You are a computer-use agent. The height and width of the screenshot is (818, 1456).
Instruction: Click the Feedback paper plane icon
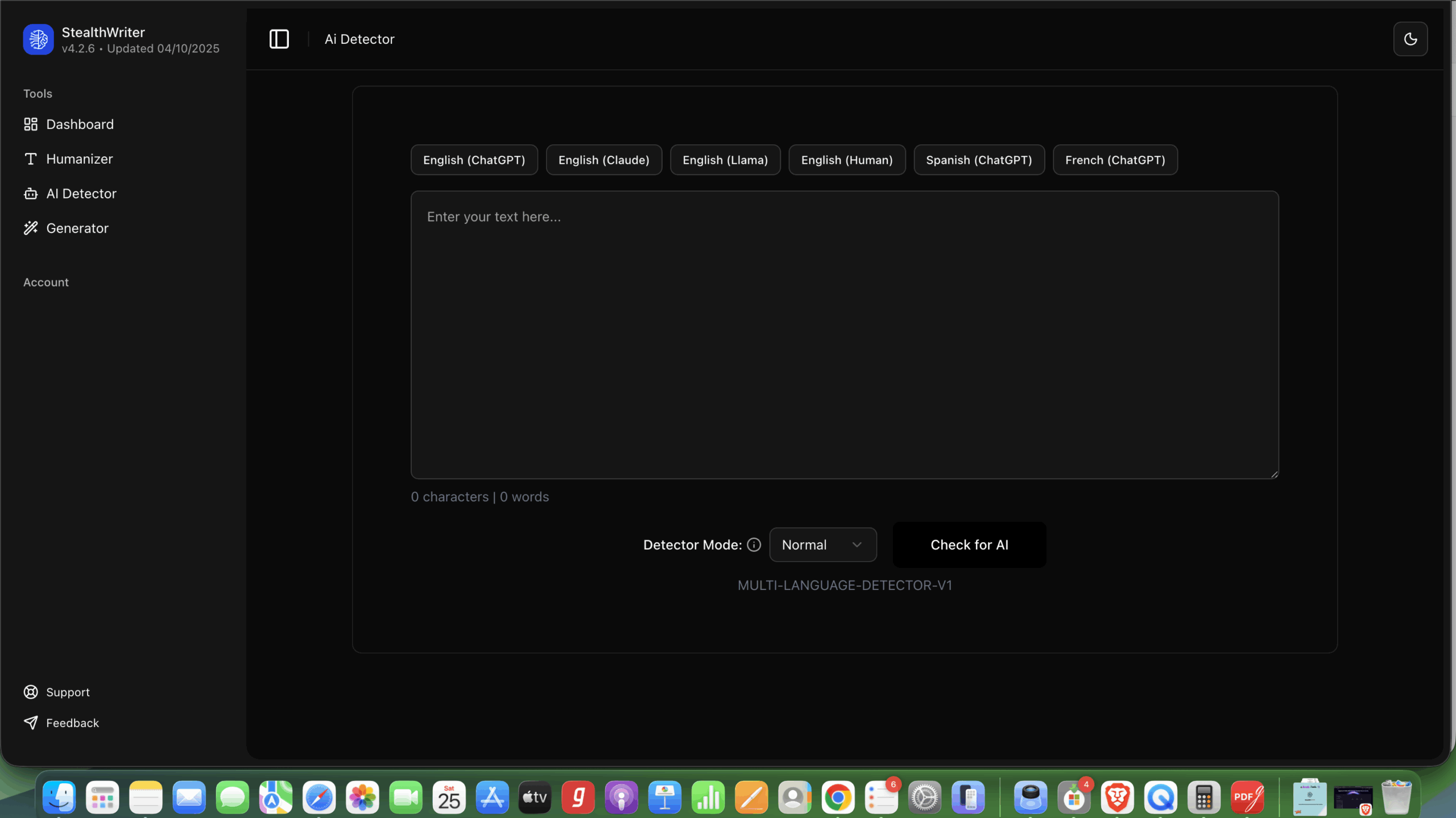31,723
